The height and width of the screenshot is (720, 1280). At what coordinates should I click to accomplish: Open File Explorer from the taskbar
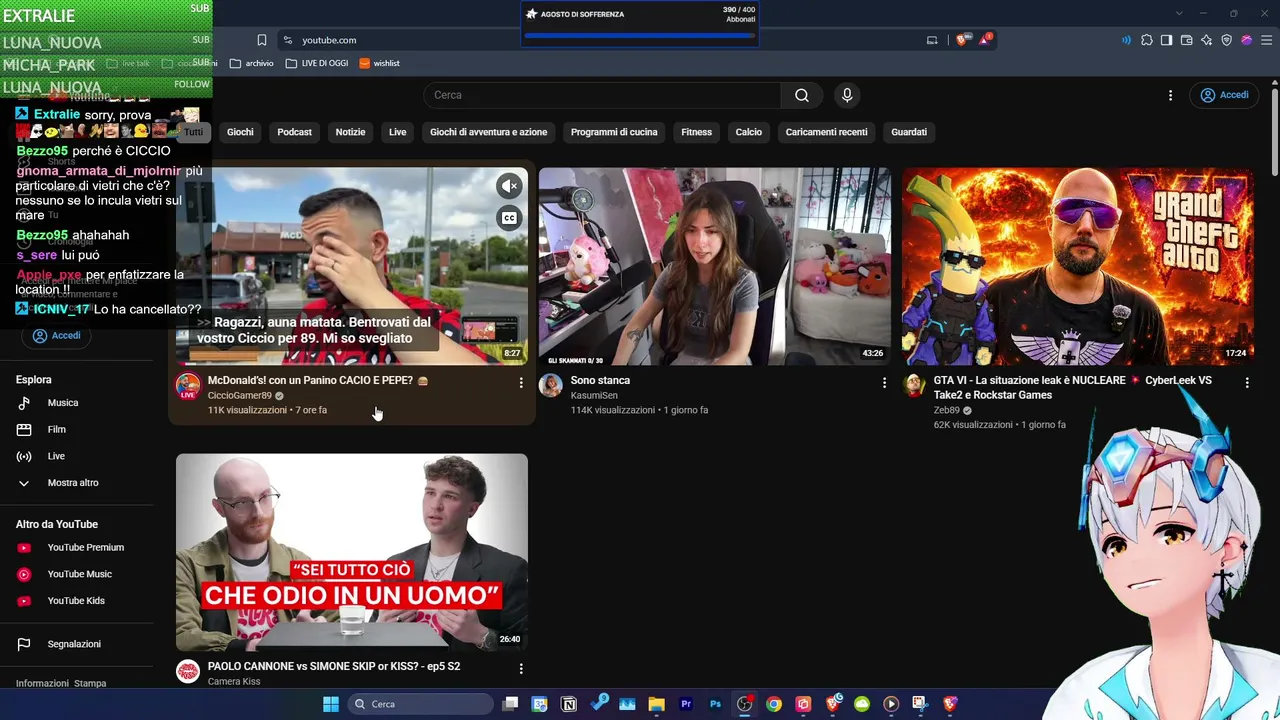656,704
